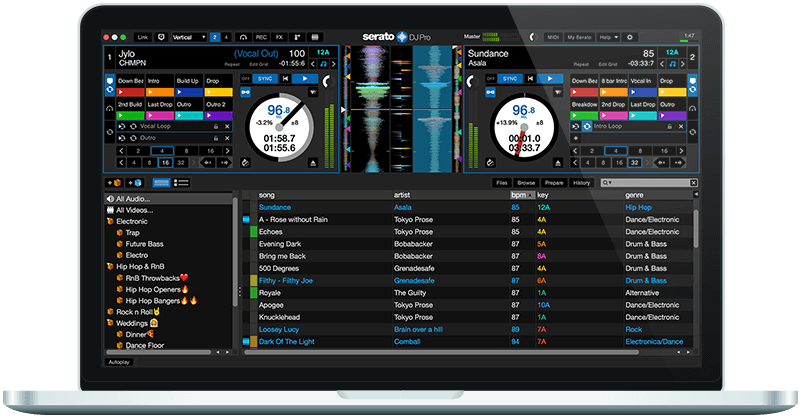Toggle SYNC on deck 2

510,79
